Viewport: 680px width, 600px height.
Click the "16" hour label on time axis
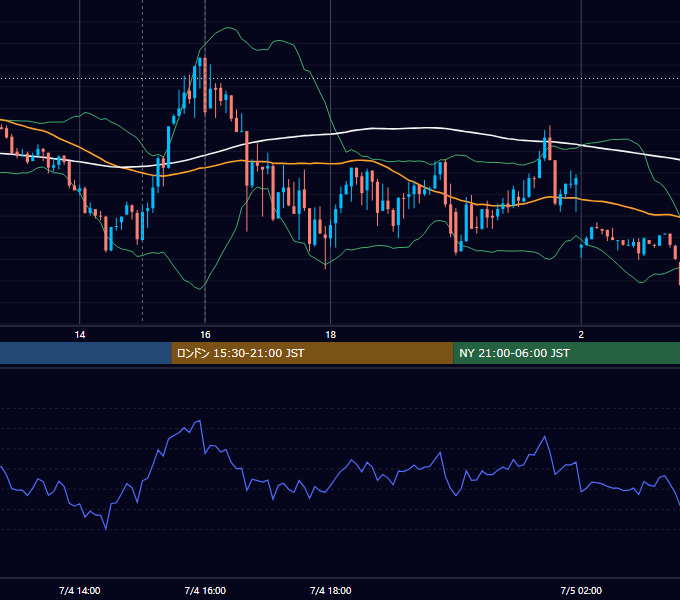pos(205,335)
